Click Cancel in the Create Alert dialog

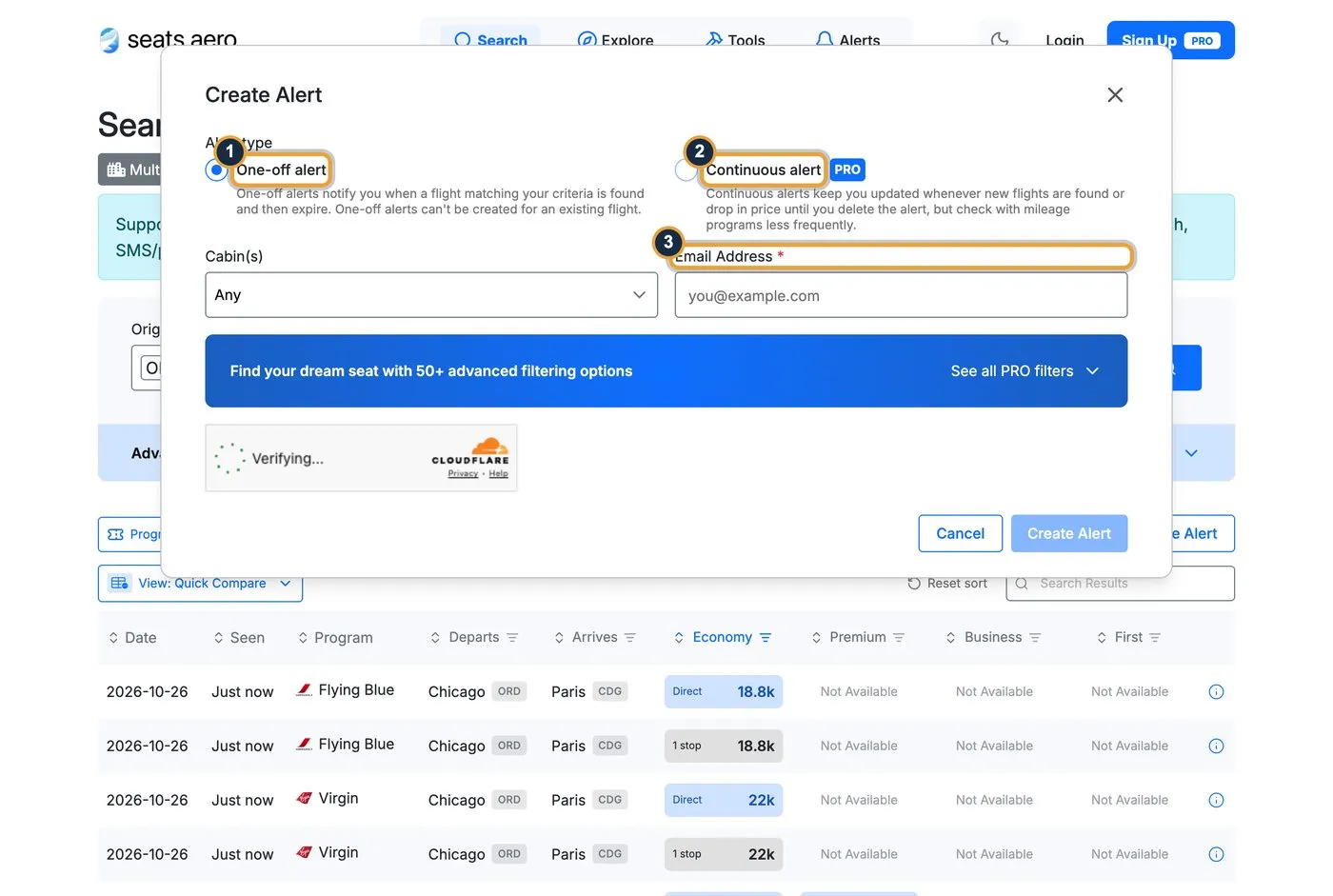coord(960,534)
